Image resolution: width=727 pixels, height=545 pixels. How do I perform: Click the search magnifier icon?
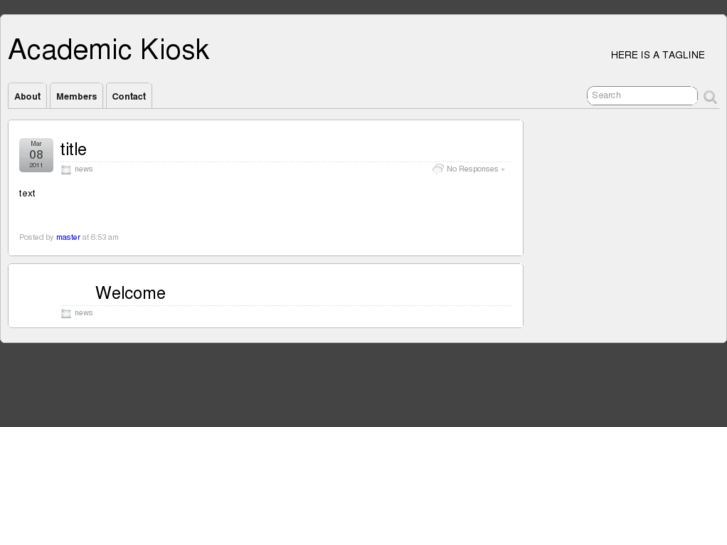(x=710, y=97)
